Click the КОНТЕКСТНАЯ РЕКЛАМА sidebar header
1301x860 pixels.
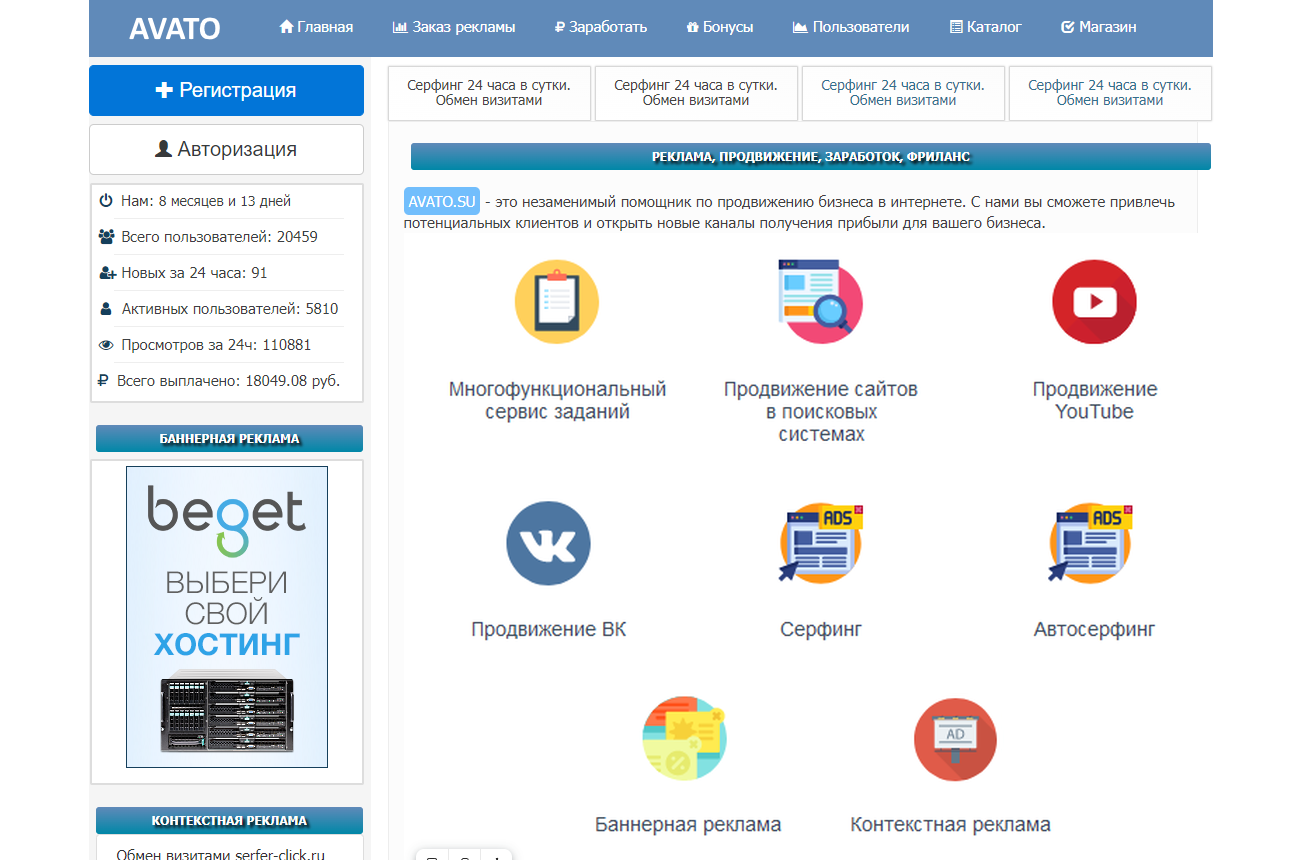[x=229, y=820]
